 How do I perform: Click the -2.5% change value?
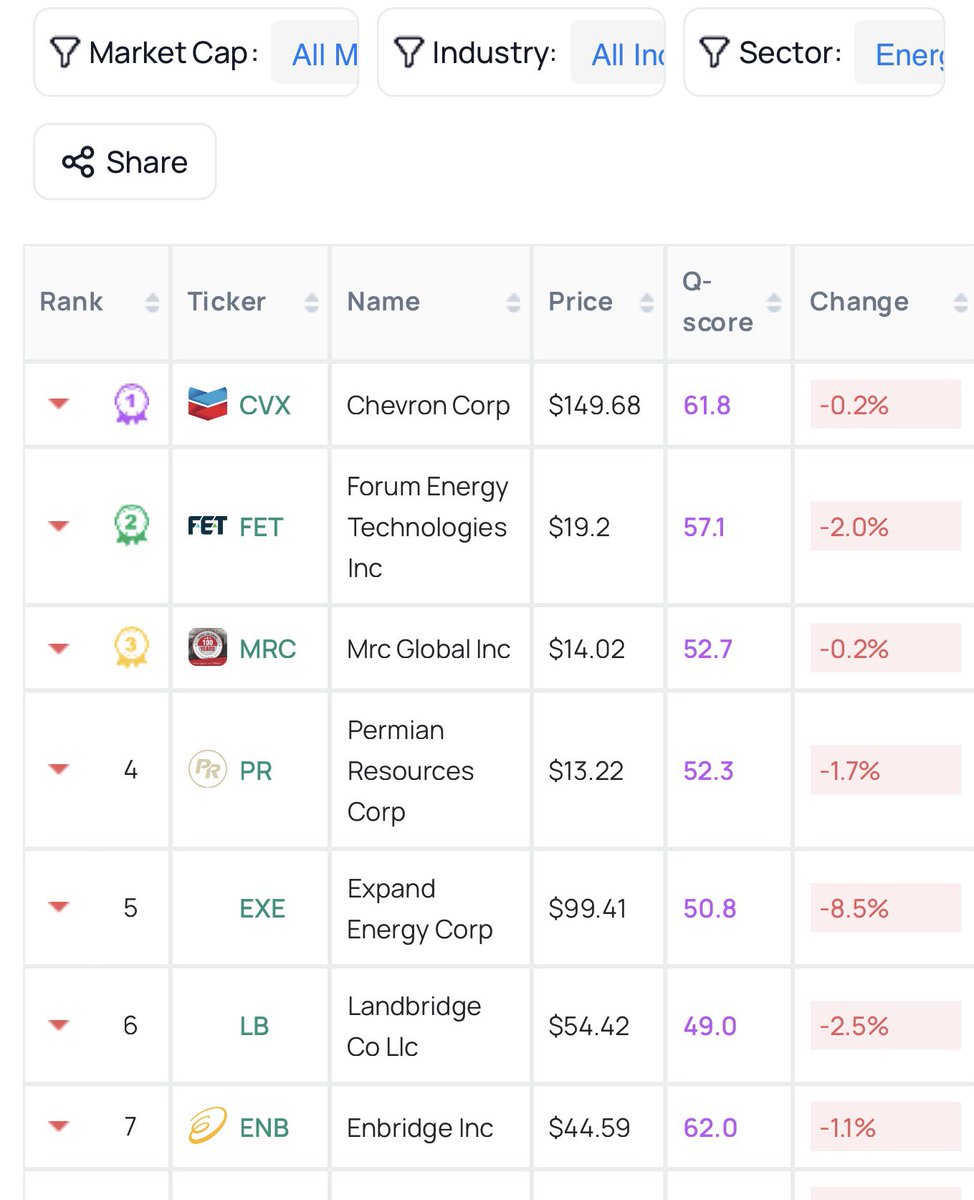(853, 1026)
